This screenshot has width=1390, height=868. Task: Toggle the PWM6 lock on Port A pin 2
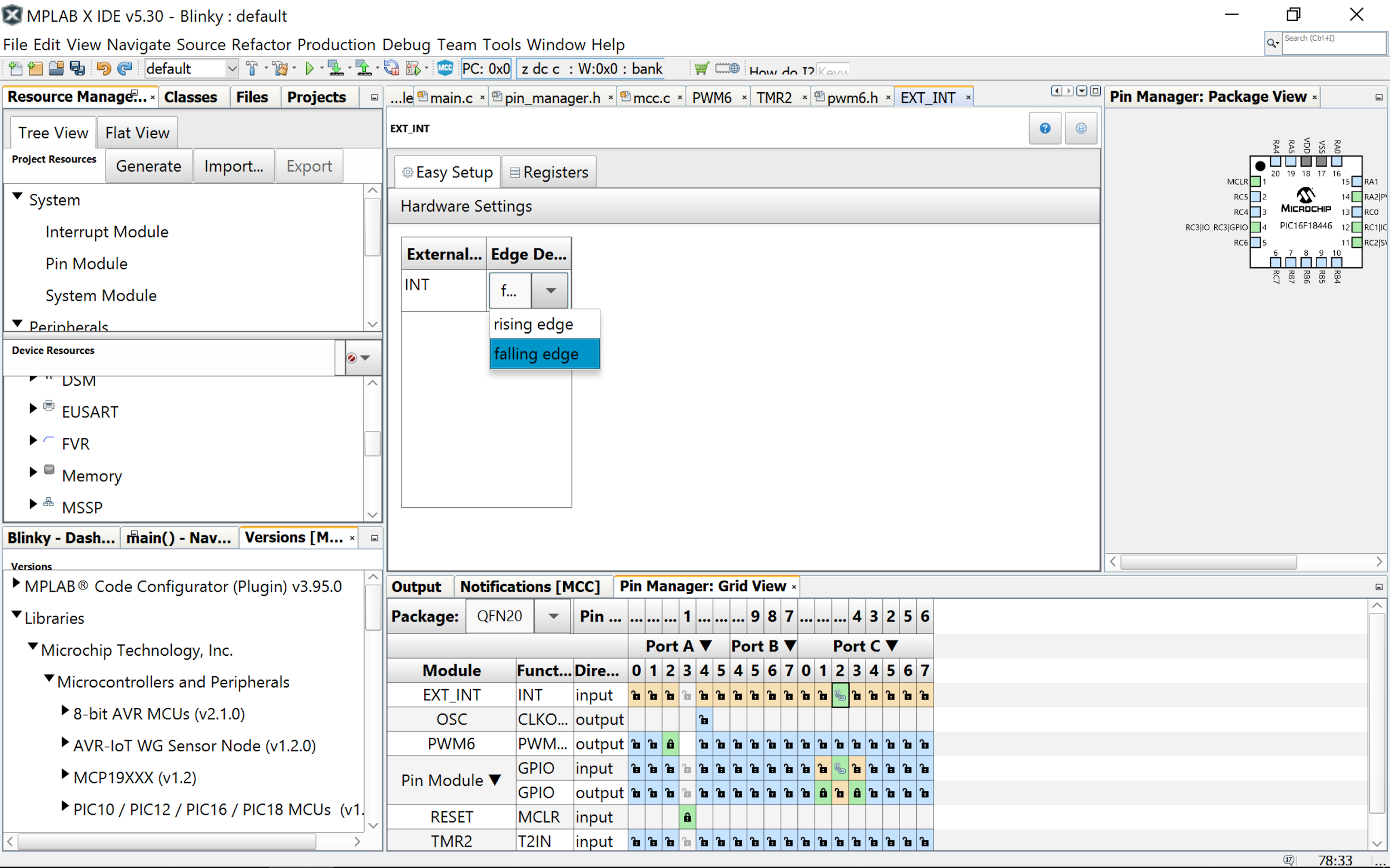pos(671,745)
